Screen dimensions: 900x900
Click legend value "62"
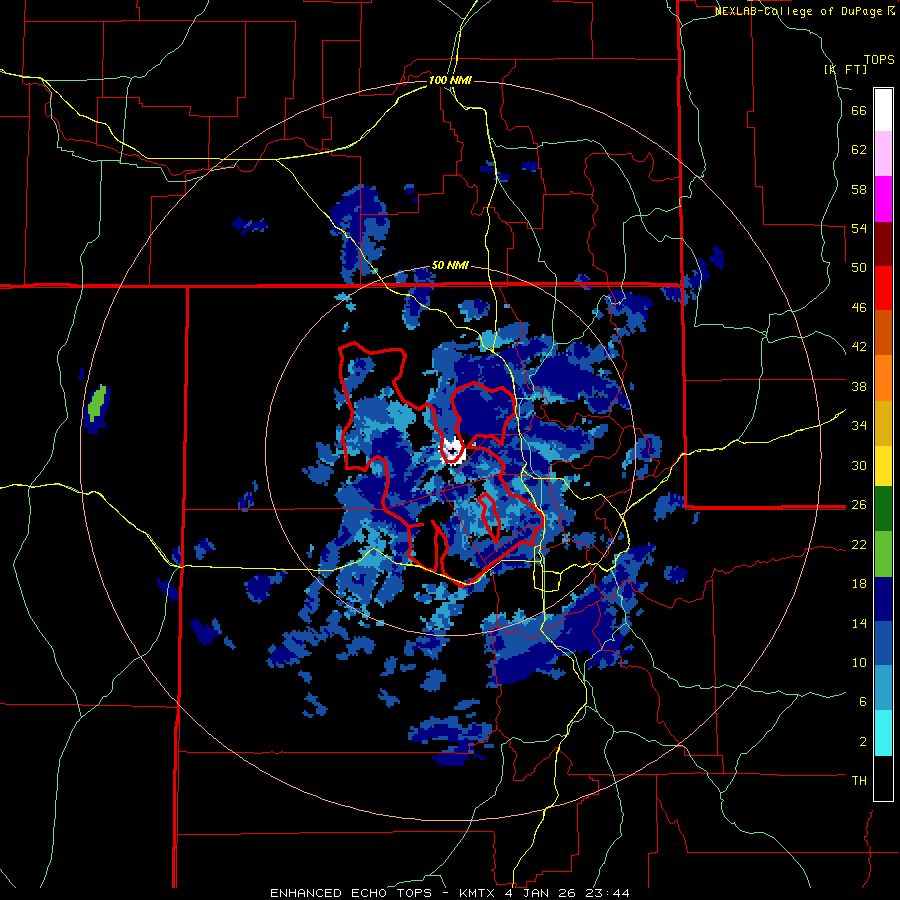coord(859,150)
